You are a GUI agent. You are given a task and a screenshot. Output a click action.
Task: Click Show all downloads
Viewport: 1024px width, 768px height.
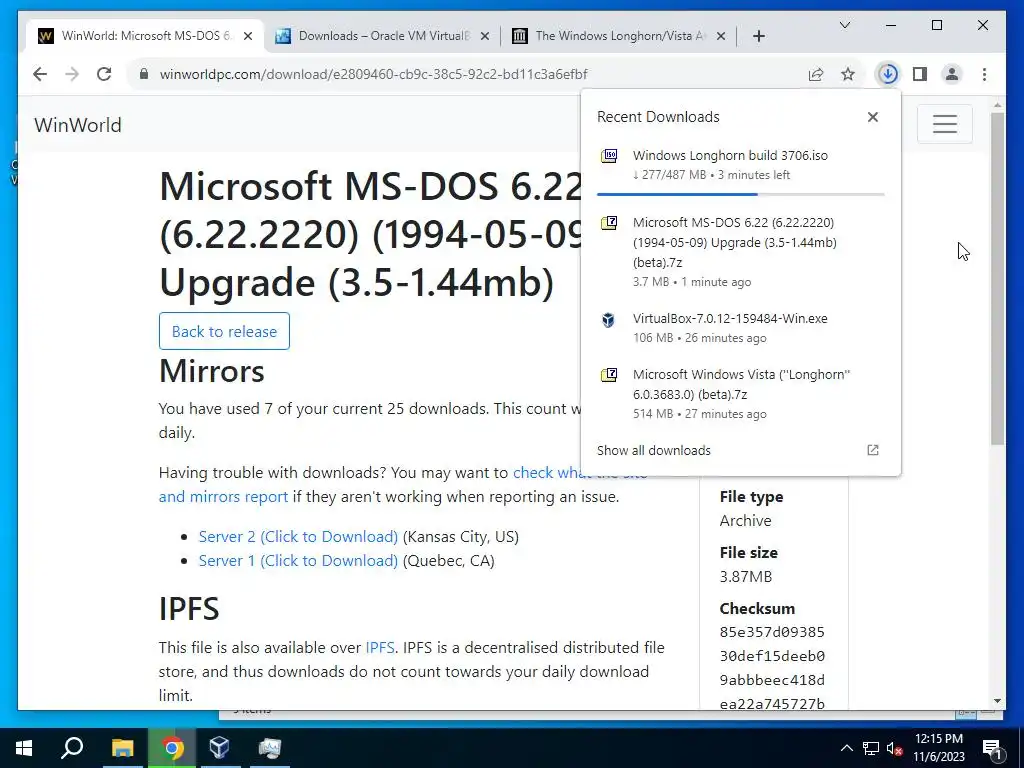pos(654,451)
